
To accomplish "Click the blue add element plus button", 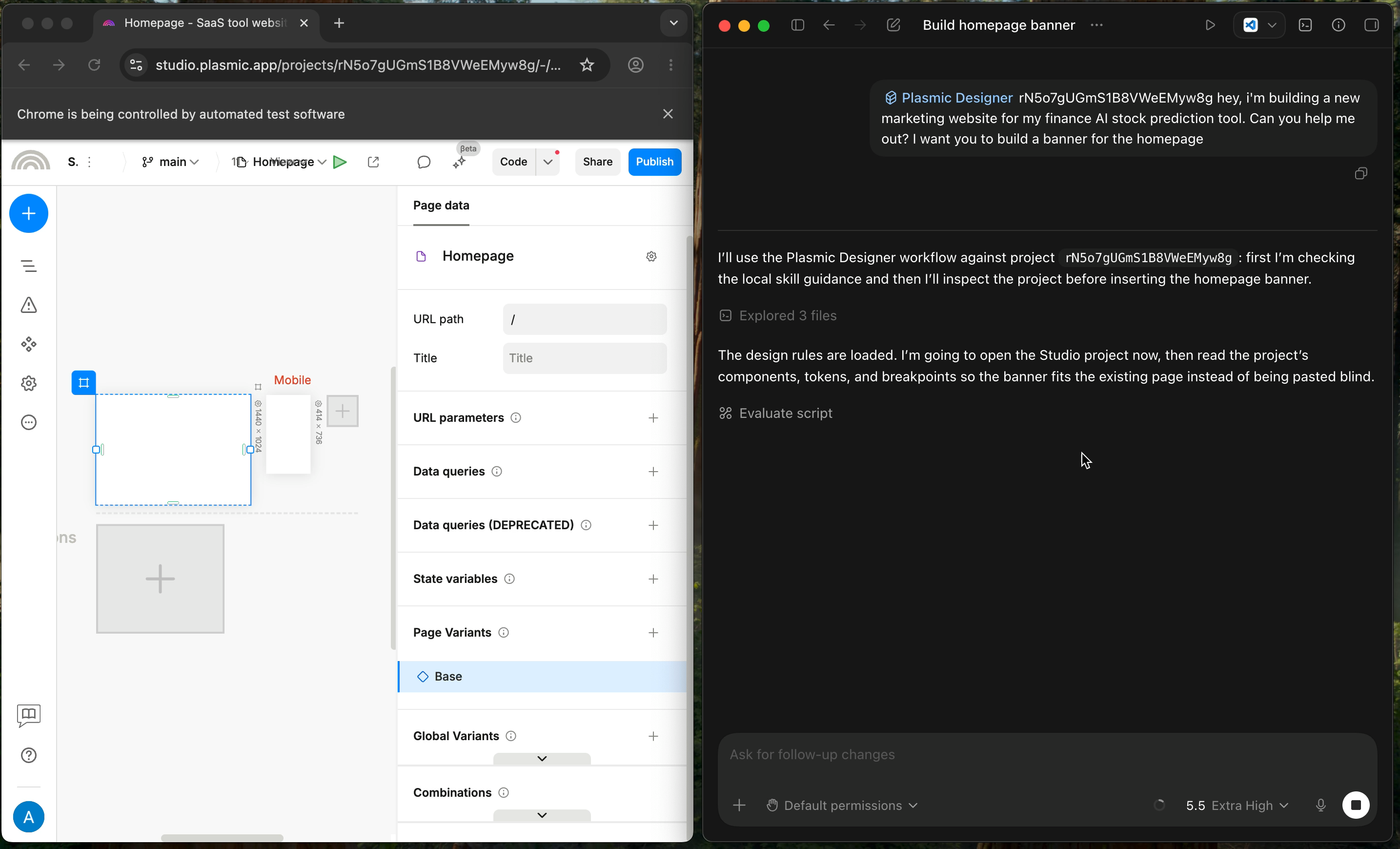I will pyautogui.click(x=28, y=214).
